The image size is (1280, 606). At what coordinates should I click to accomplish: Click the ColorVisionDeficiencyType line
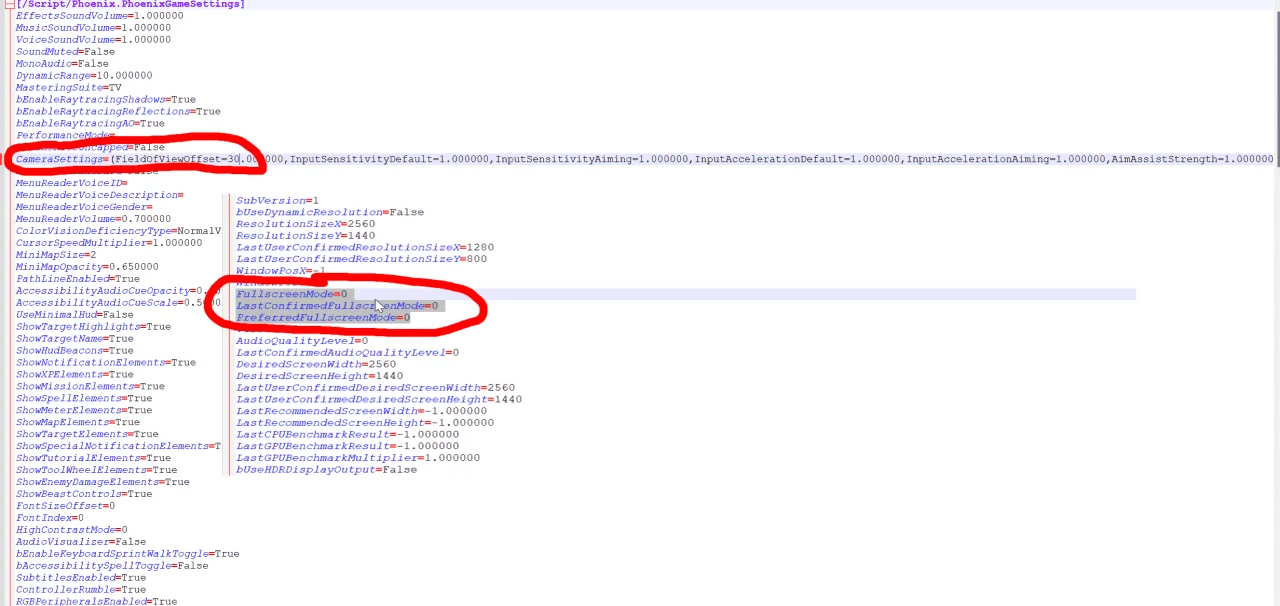(x=118, y=232)
